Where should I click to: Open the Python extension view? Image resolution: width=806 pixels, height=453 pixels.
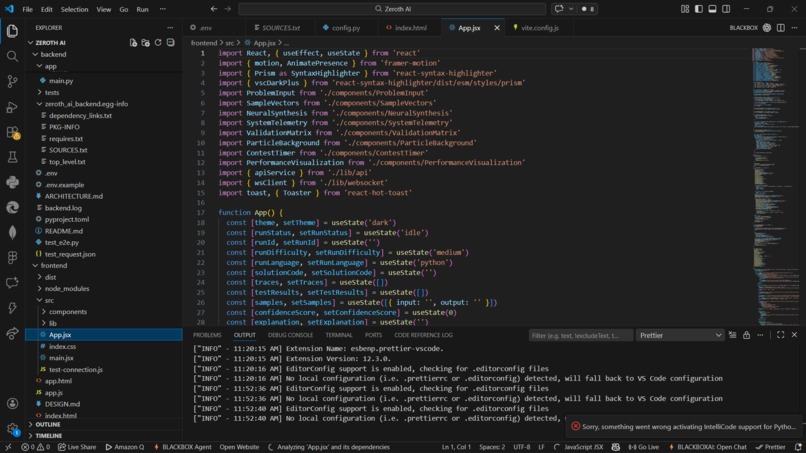(x=12, y=182)
